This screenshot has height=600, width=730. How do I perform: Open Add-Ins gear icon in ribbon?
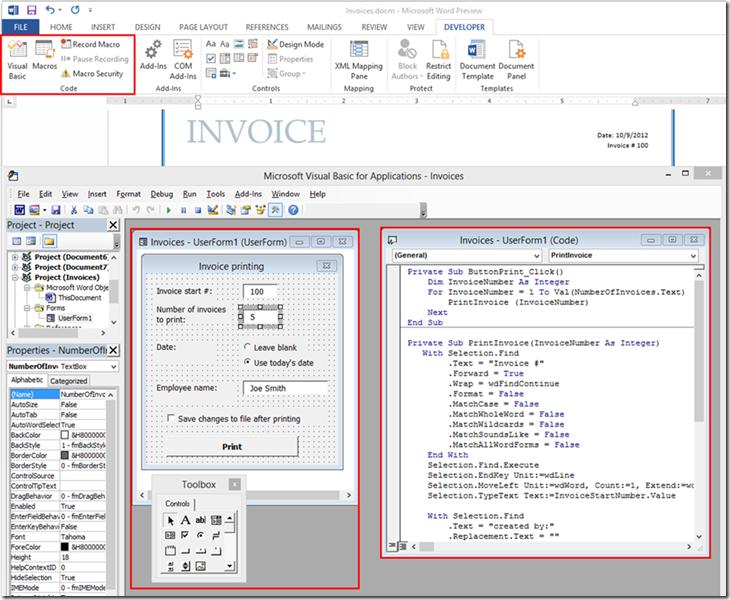pyautogui.click(x=153, y=54)
